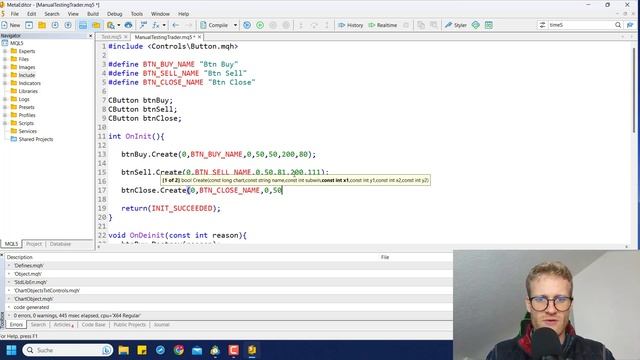The height and width of the screenshot is (360, 640).
Task: Expand the Experts folder in Navigator
Action: point(5,51)
